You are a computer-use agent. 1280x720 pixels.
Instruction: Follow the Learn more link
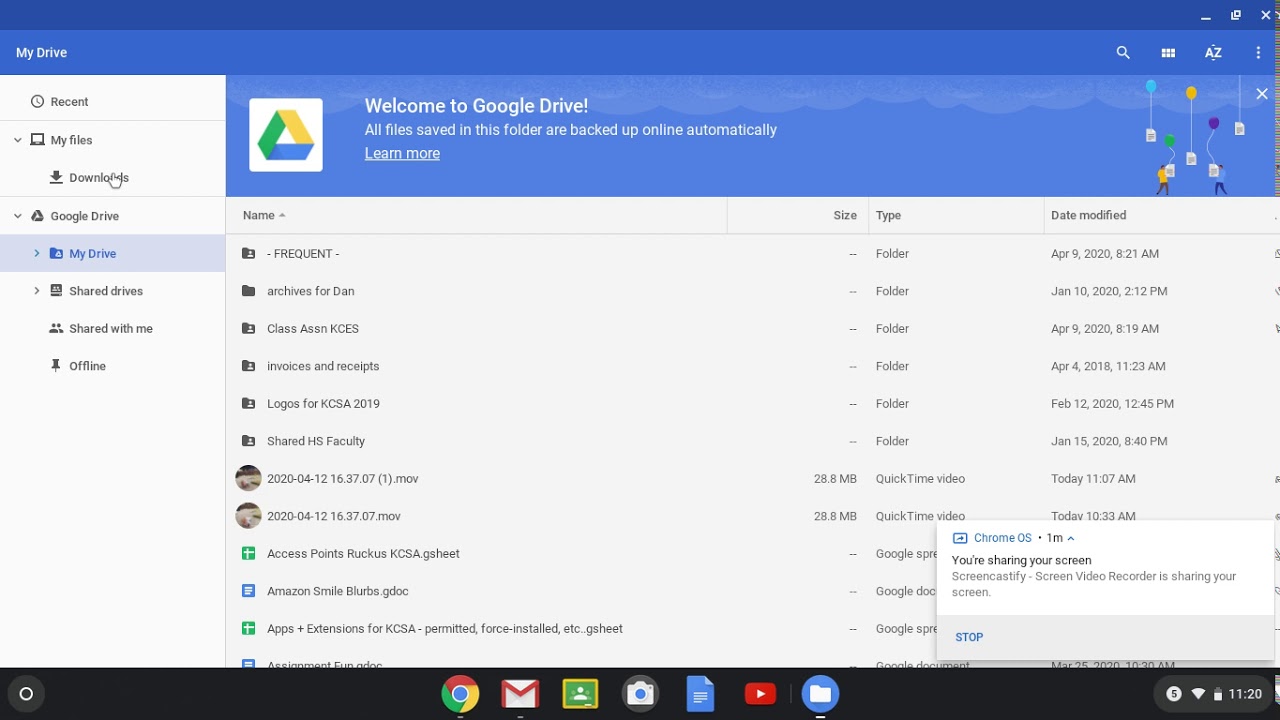[x=402, y=153]
